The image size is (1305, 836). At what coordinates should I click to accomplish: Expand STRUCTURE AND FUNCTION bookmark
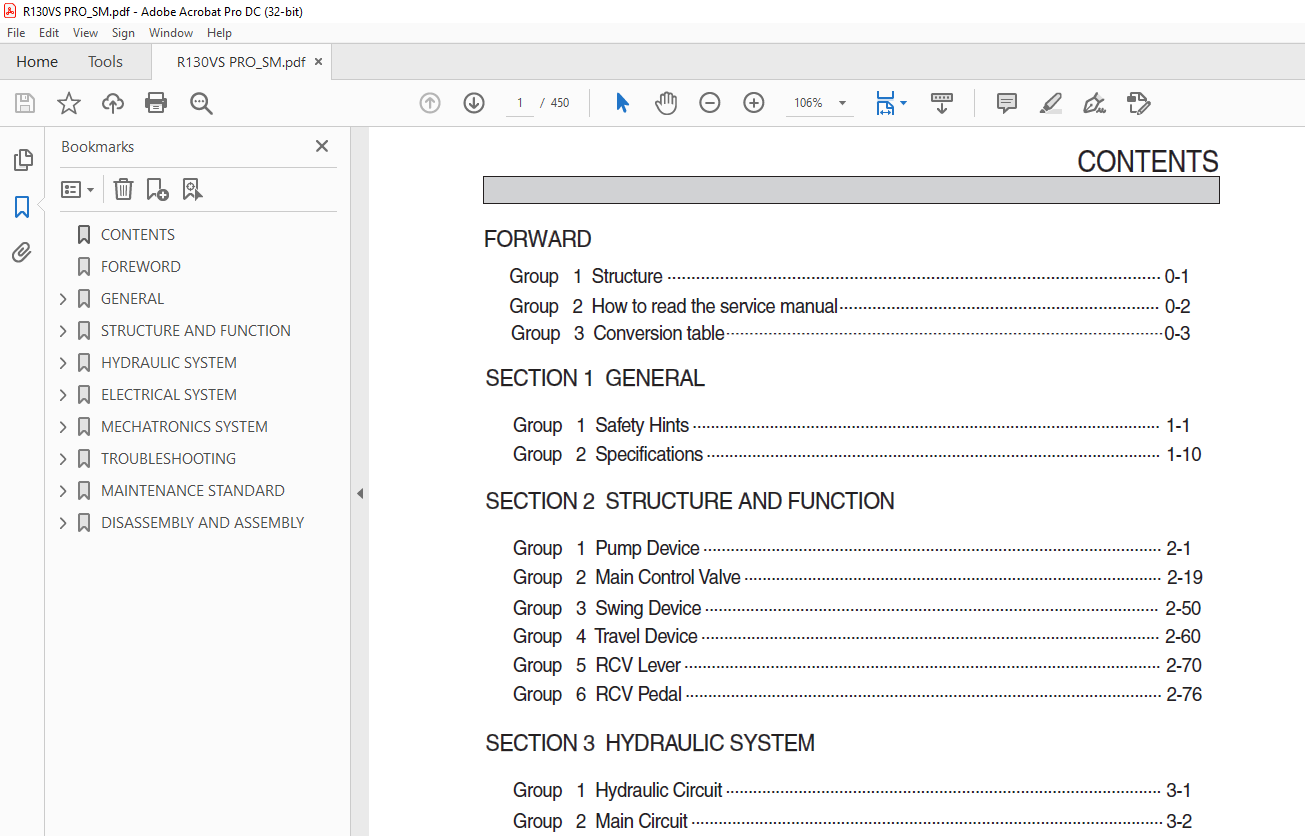point(63,331)
